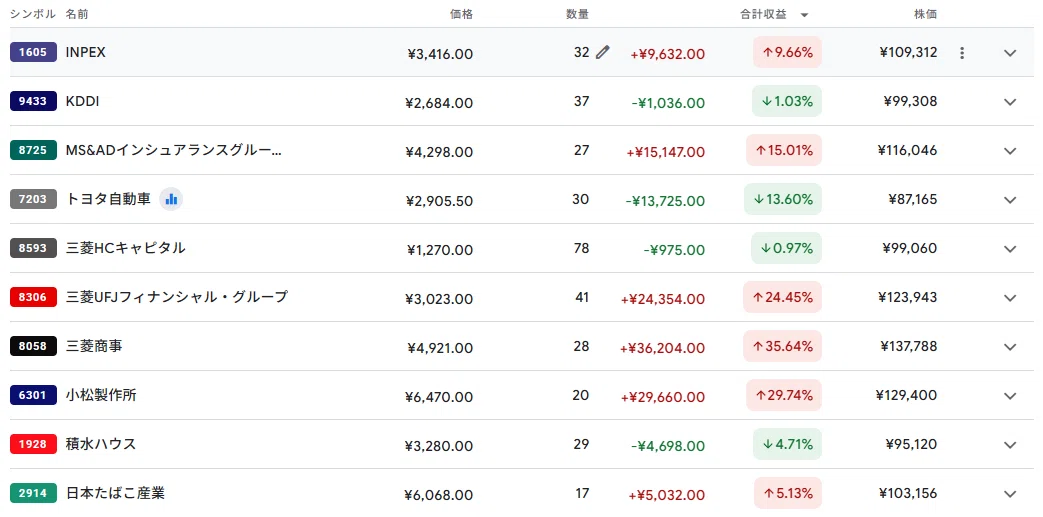
Task: Expand the 小松製作所 row
Action: coord(1010,396)
